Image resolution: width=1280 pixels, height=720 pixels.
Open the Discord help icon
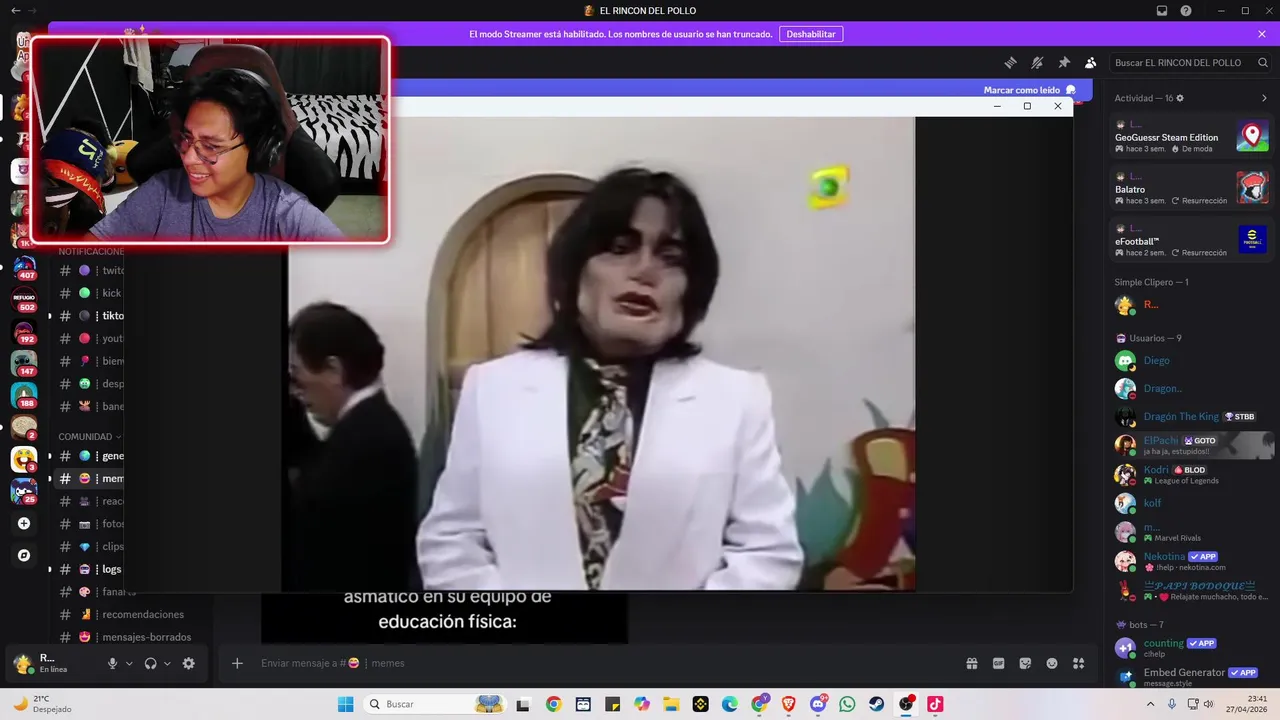tap(1186, 11)
